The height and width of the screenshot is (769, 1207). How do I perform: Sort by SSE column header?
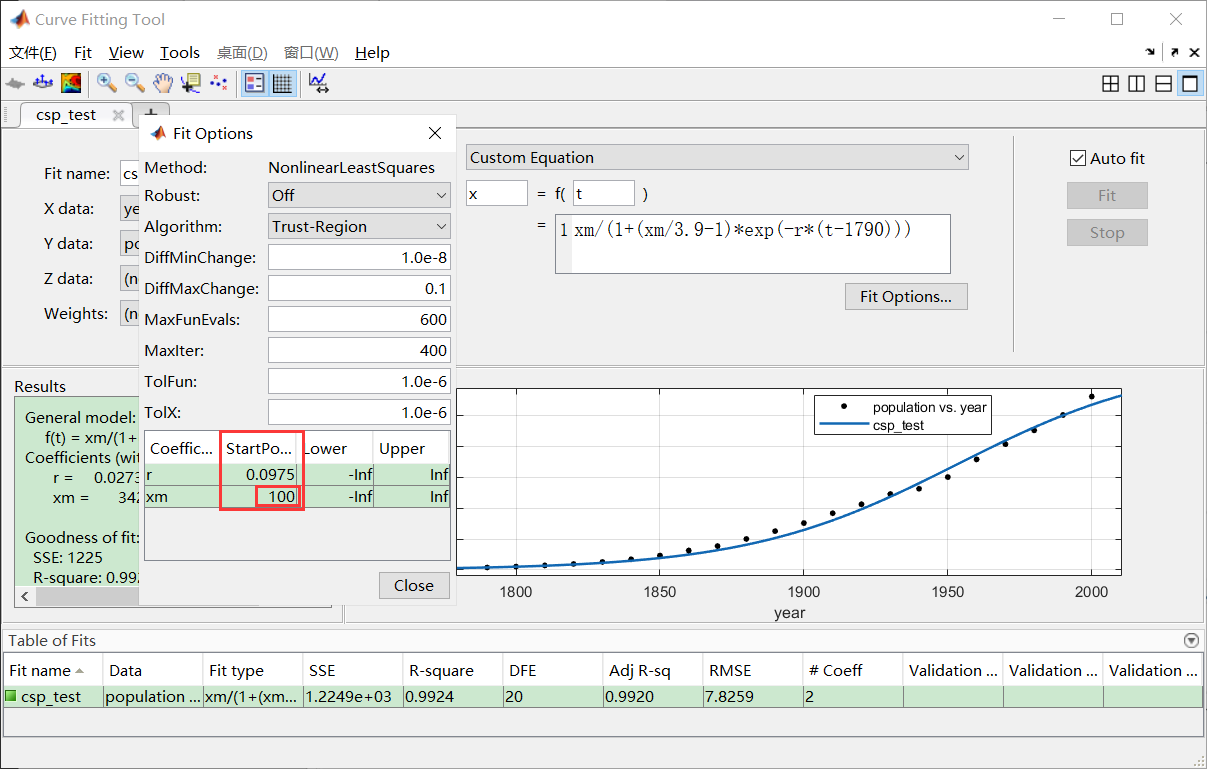tap(353, 670)
